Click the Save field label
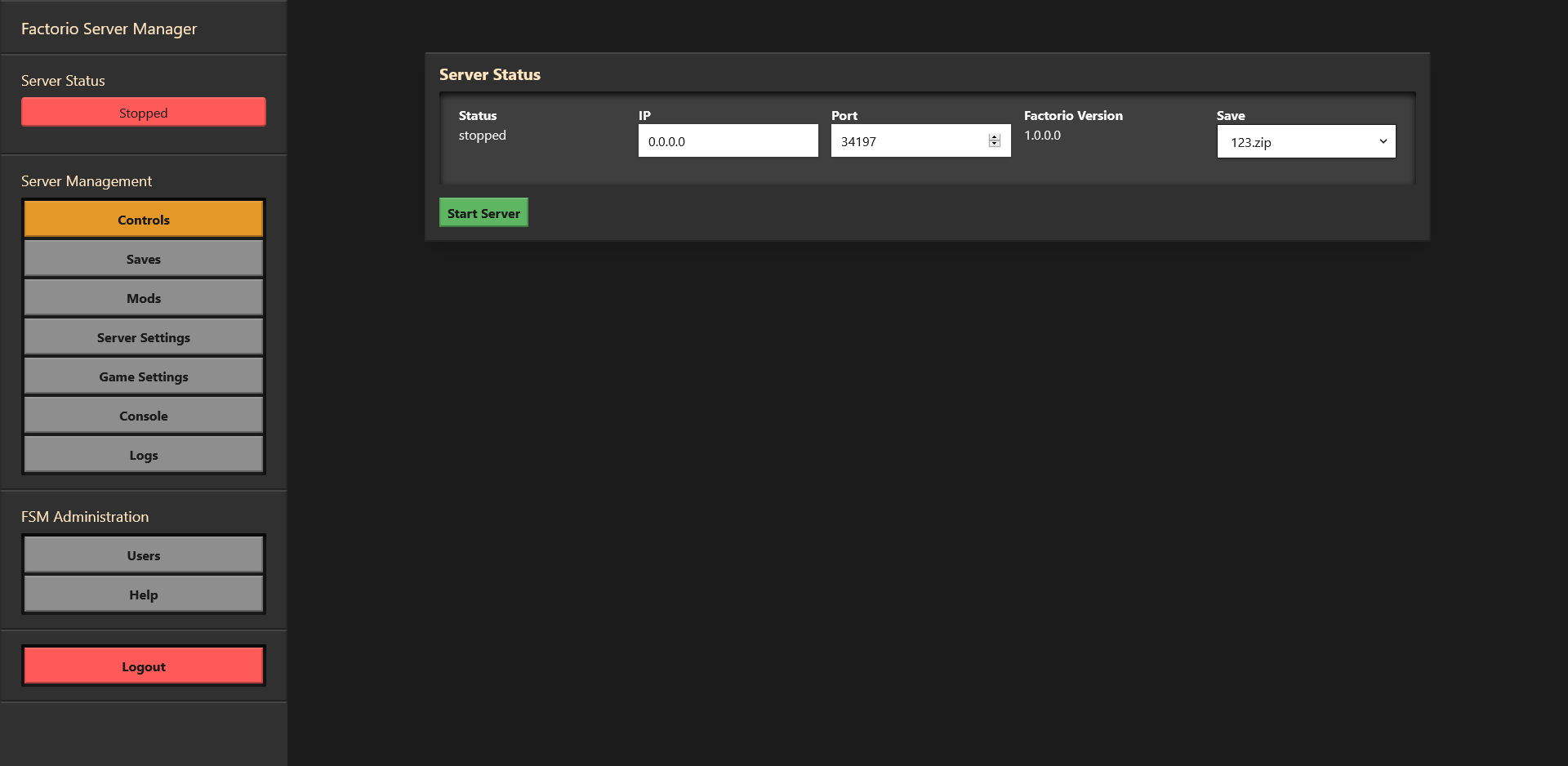 pos(1231,115)
